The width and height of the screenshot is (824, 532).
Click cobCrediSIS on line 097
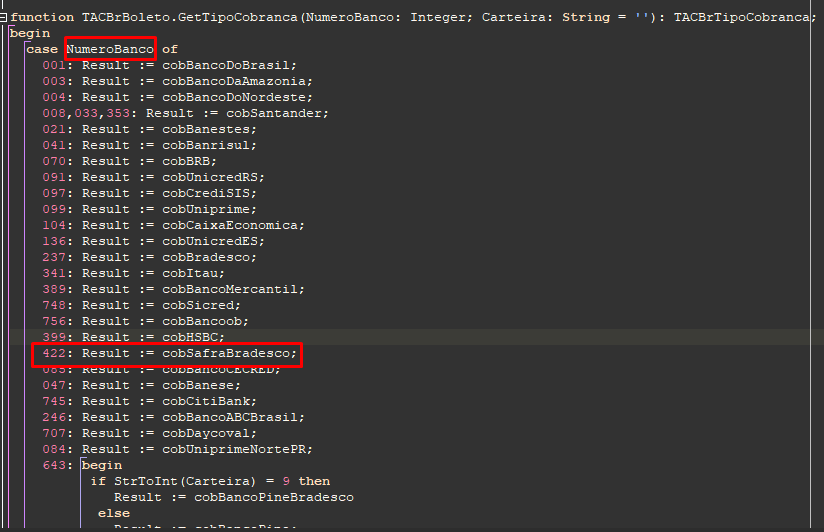tap(206, 193)
